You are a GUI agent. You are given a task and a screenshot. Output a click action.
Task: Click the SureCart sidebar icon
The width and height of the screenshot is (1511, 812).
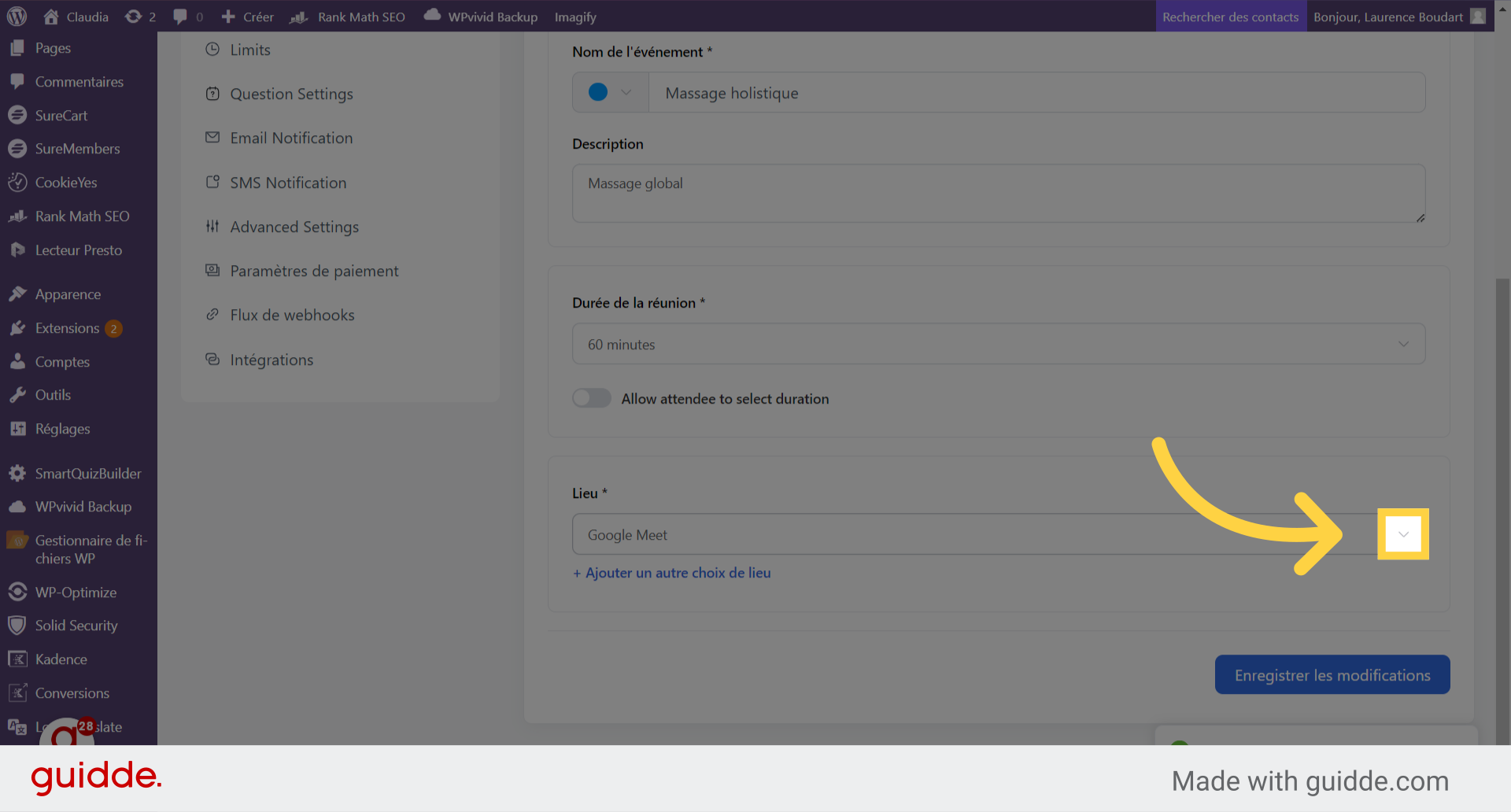[x=17, y=115]
